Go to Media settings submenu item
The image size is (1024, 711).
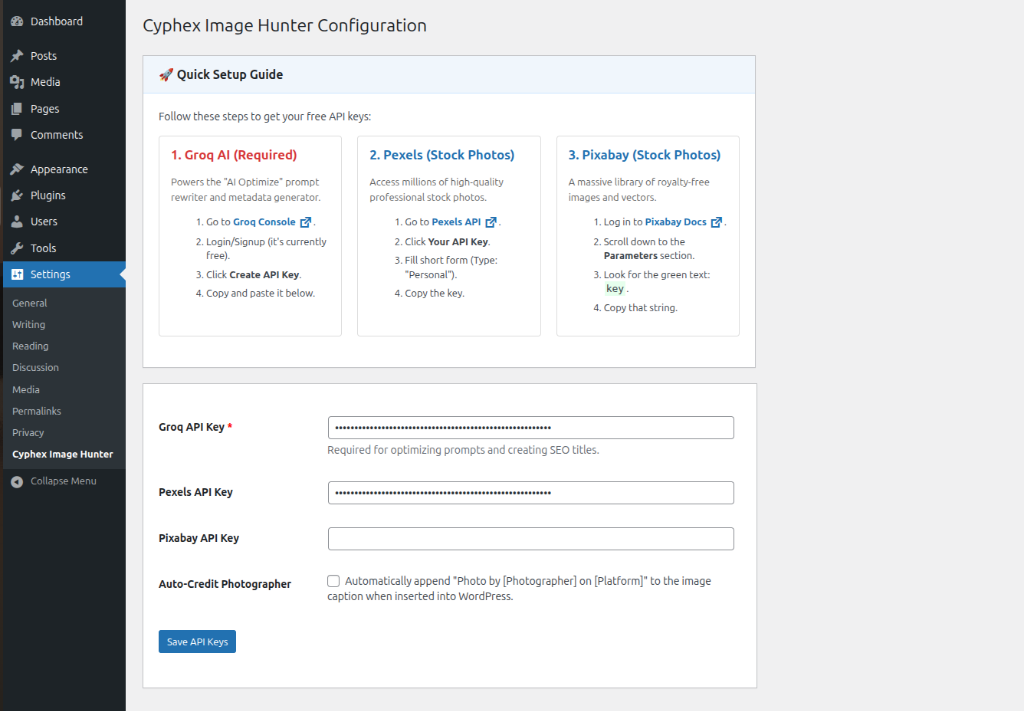tap(25, 390)
